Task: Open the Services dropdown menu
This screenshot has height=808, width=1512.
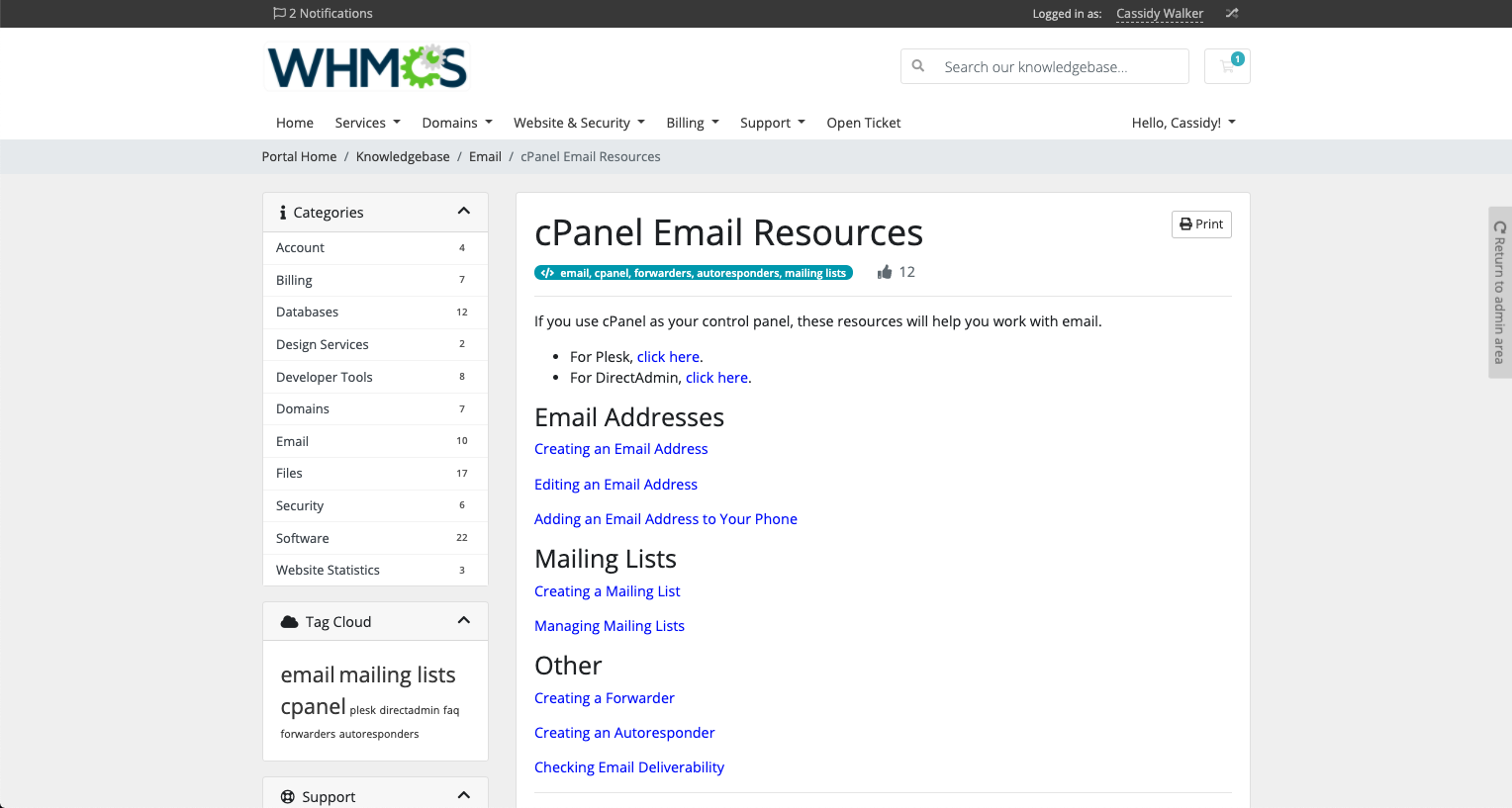Action: coord(368,123)
